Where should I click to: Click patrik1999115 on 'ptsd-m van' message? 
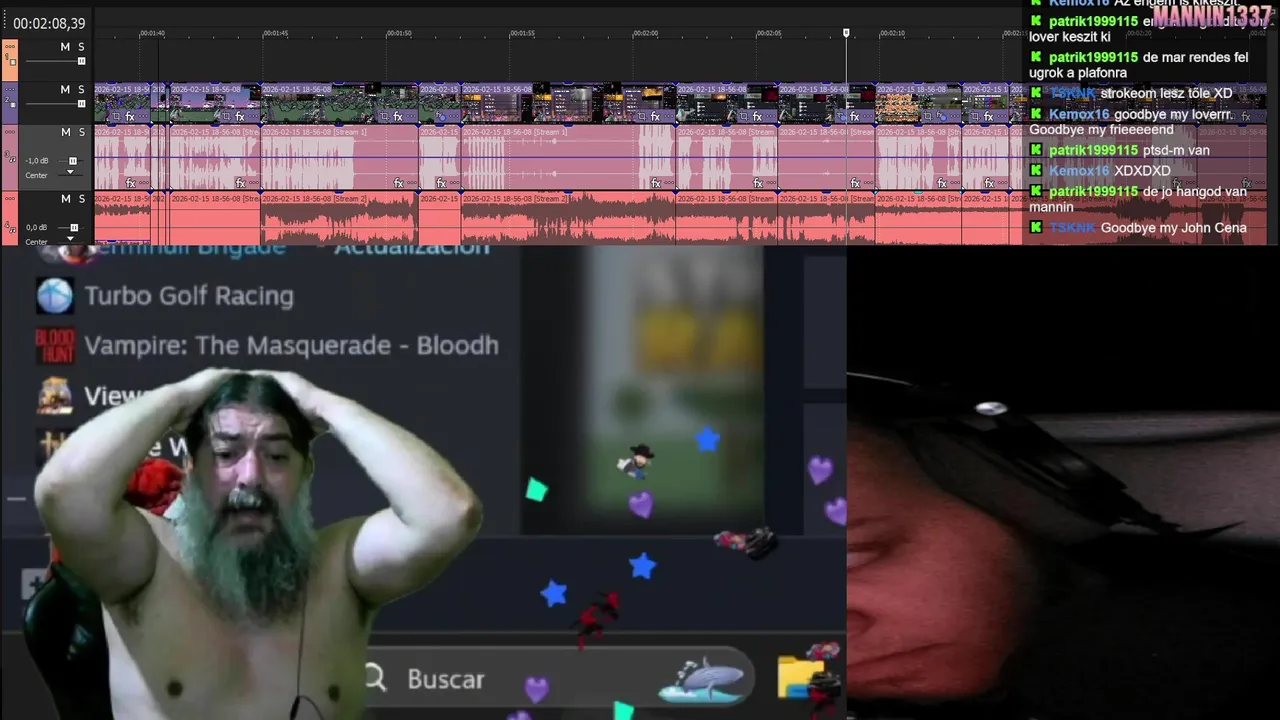(1093, 150)
